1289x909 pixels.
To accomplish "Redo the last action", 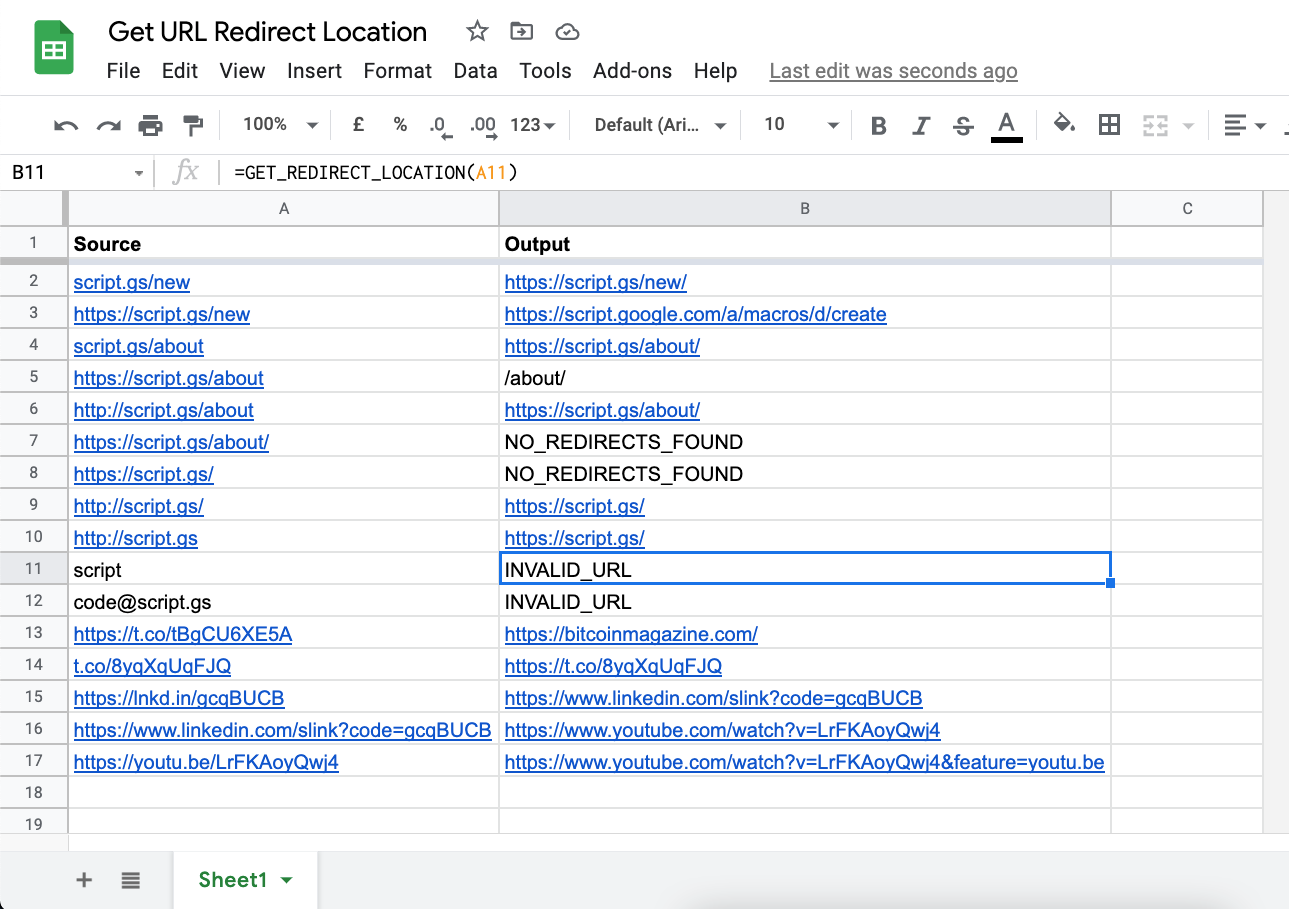I will tap(108, 125).
